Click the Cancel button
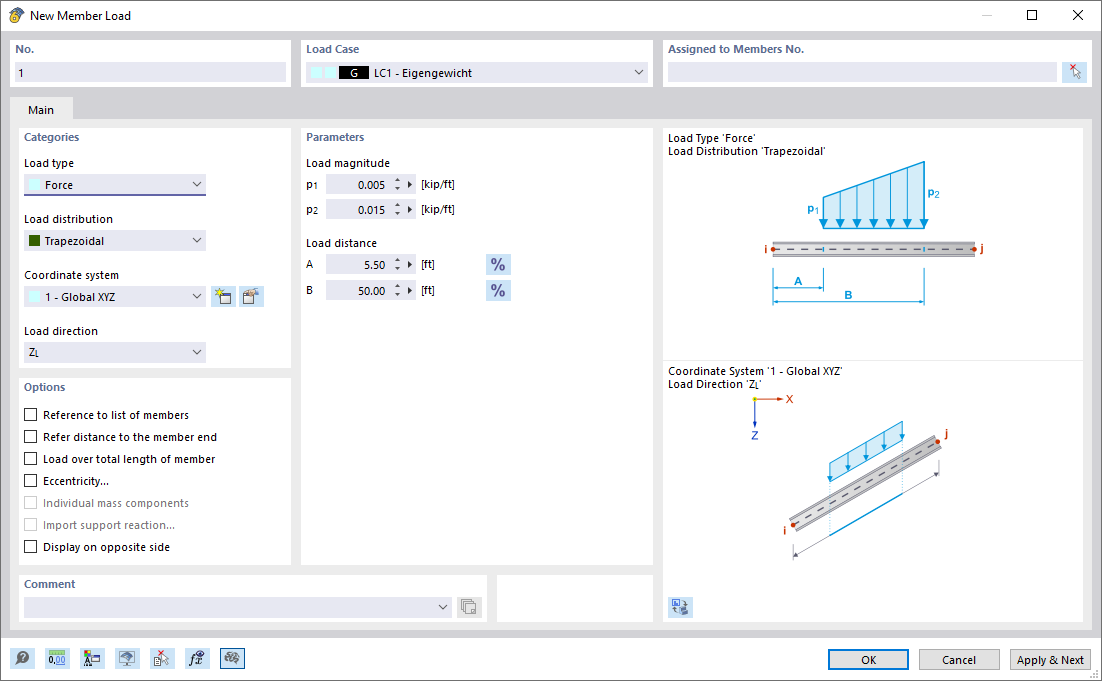Viewport: 1102px width, 681px height. pos(959,659)
